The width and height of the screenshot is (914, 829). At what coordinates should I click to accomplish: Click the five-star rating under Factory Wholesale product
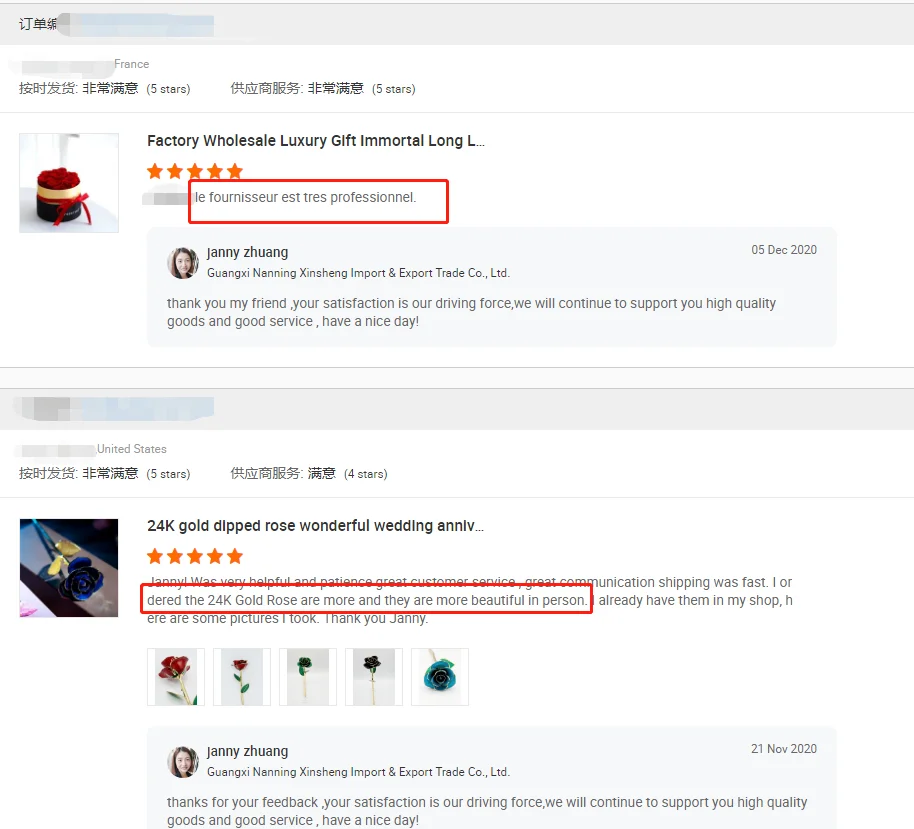pos(195,171)
